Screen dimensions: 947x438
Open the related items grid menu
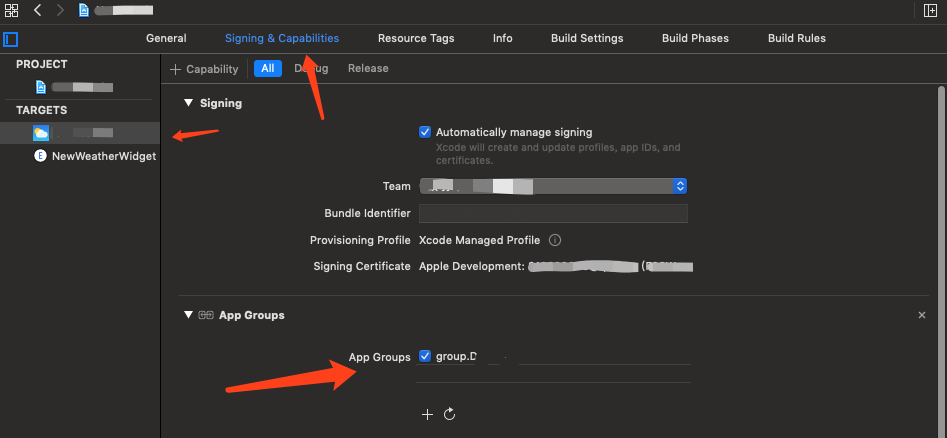(12, 10)
